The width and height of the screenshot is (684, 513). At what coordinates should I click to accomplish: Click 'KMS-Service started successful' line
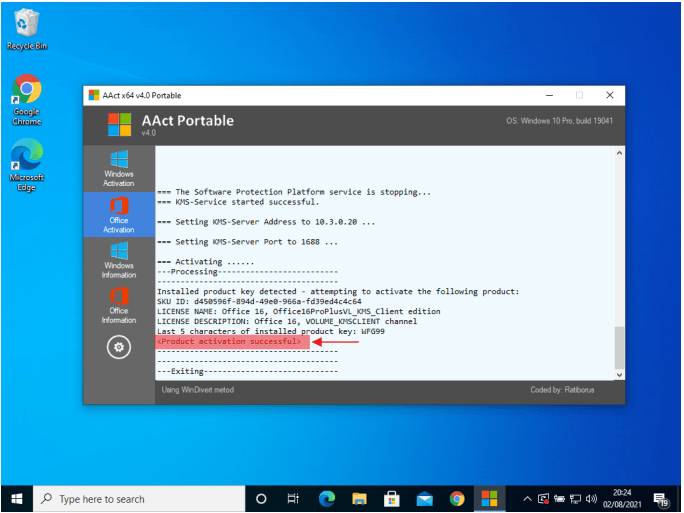(x=238, y=202)
